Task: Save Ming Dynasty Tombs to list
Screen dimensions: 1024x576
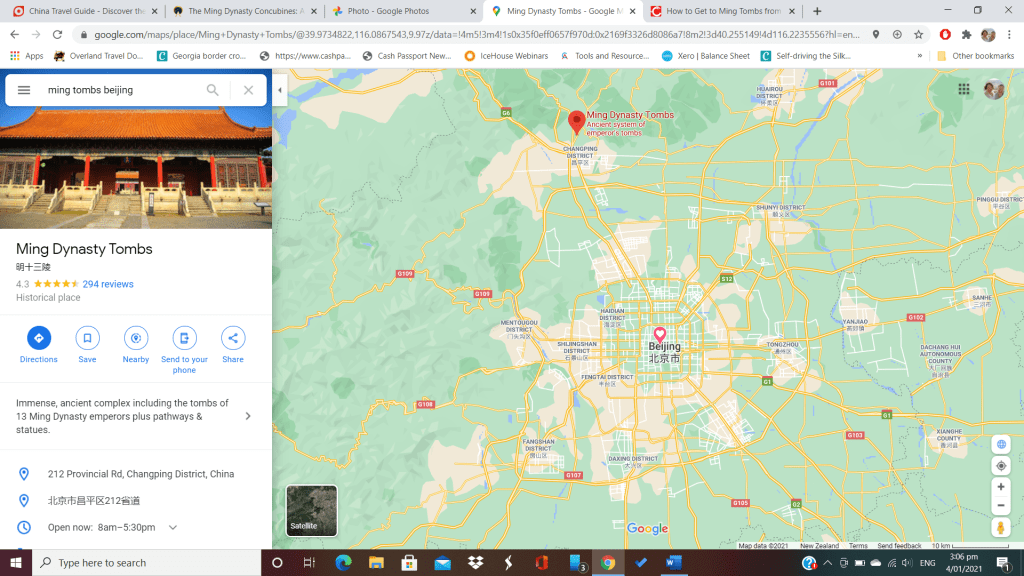Action: click(87, 338)
